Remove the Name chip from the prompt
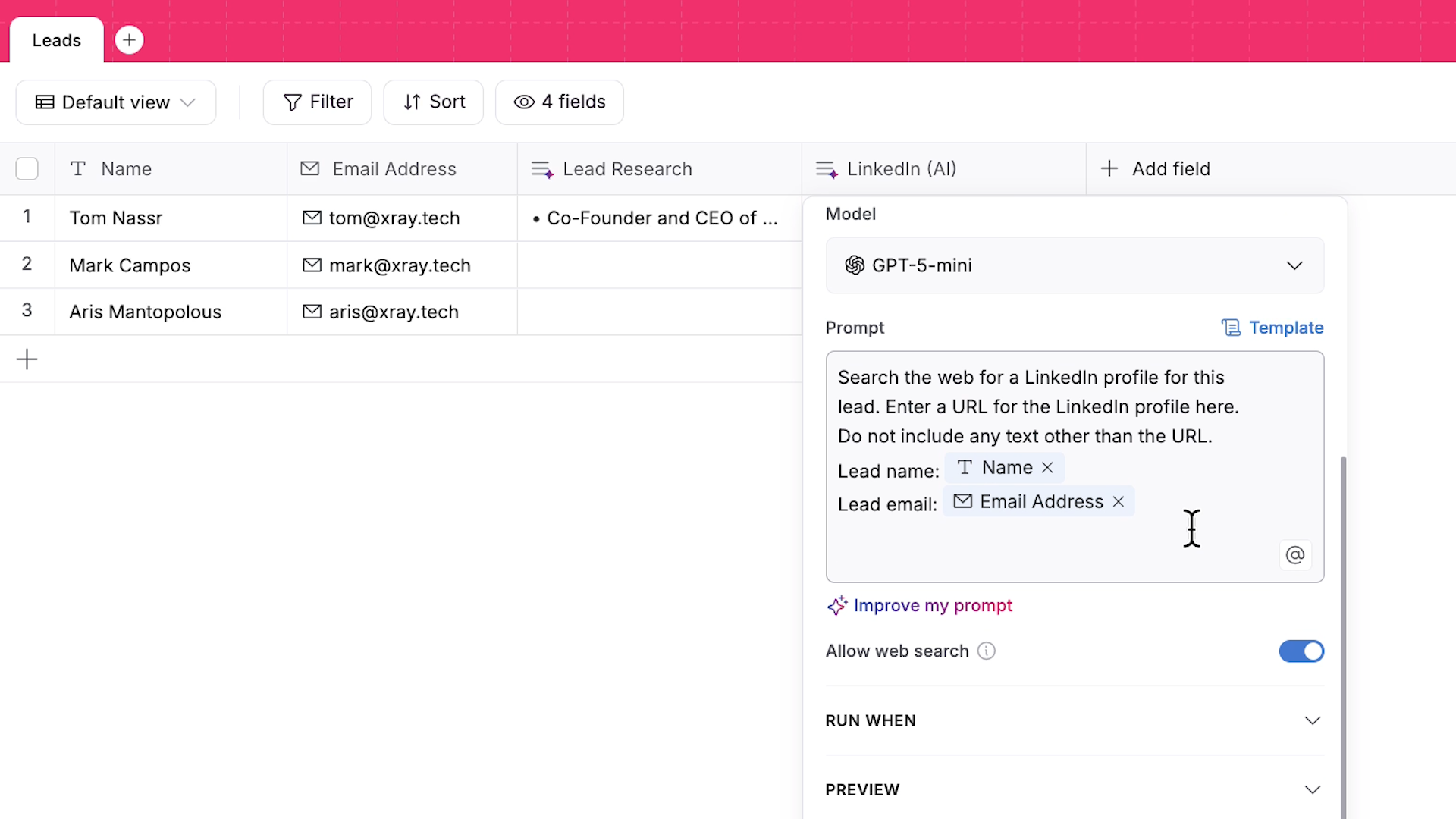1456x819 pixels. pos(1047,467)
